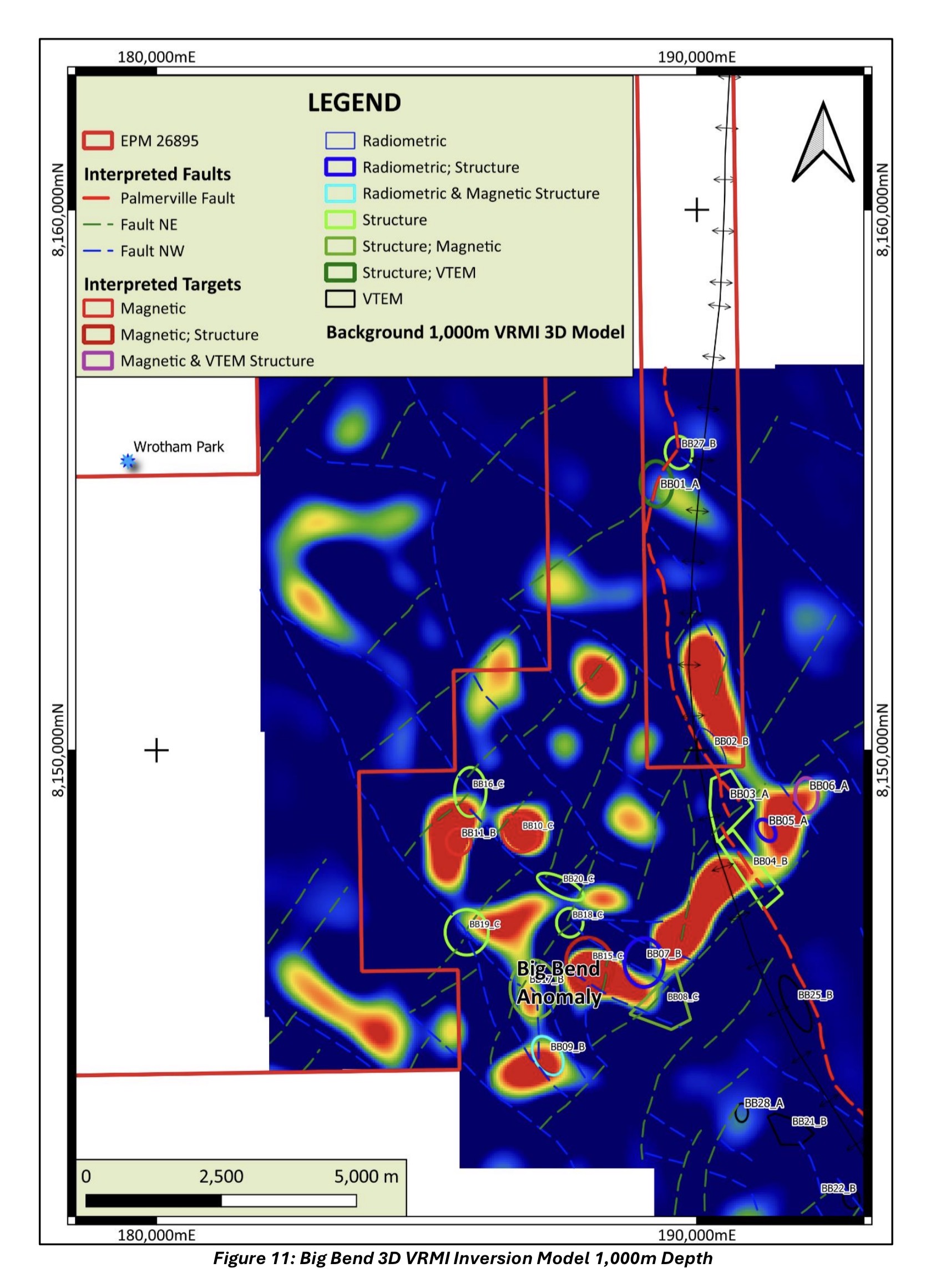Click the VTEM black legend box
This screenshot has height=1288, width=931.
pyautogui.click(x=340, y=299)
